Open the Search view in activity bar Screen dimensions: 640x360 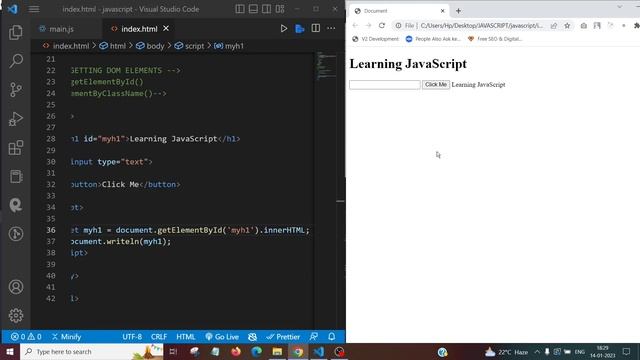[x=16, y=61]
